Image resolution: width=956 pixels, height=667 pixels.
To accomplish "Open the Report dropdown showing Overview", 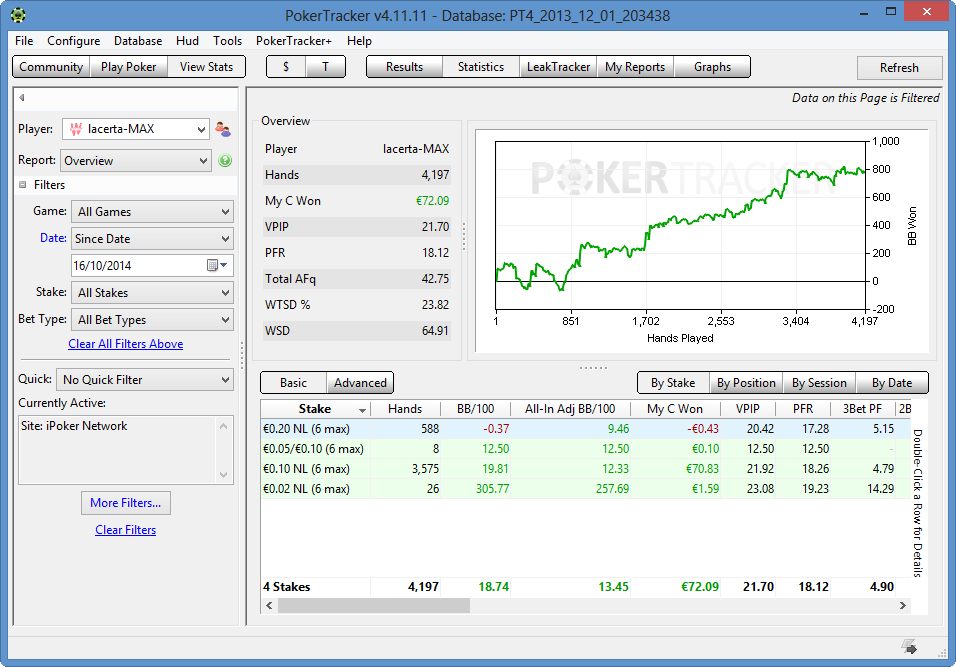I will coord(135,161).
